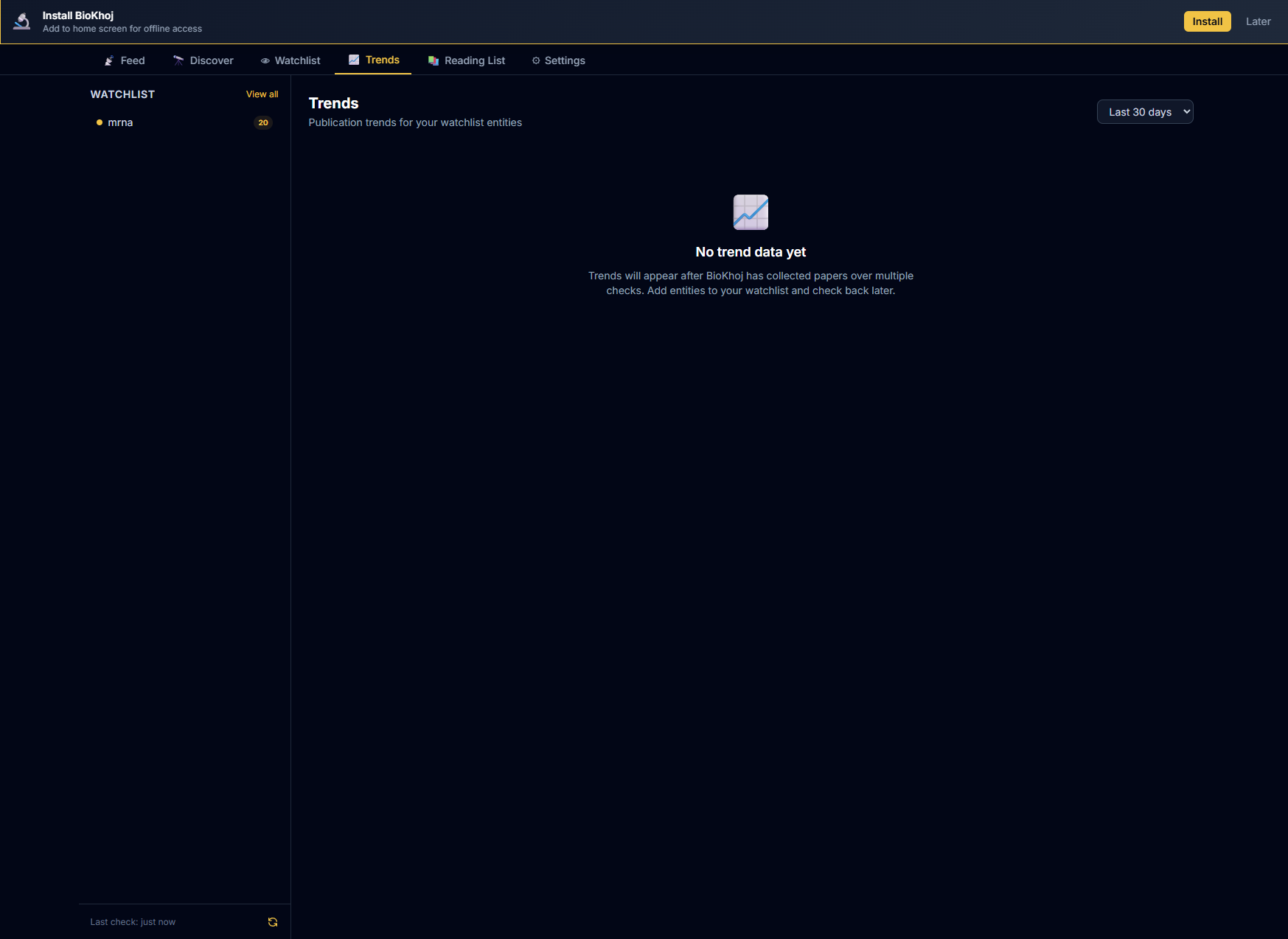This screenshot has width=1288, height=939.
Task: Select the Trends chart icon
Action: [x=353, y=60]
